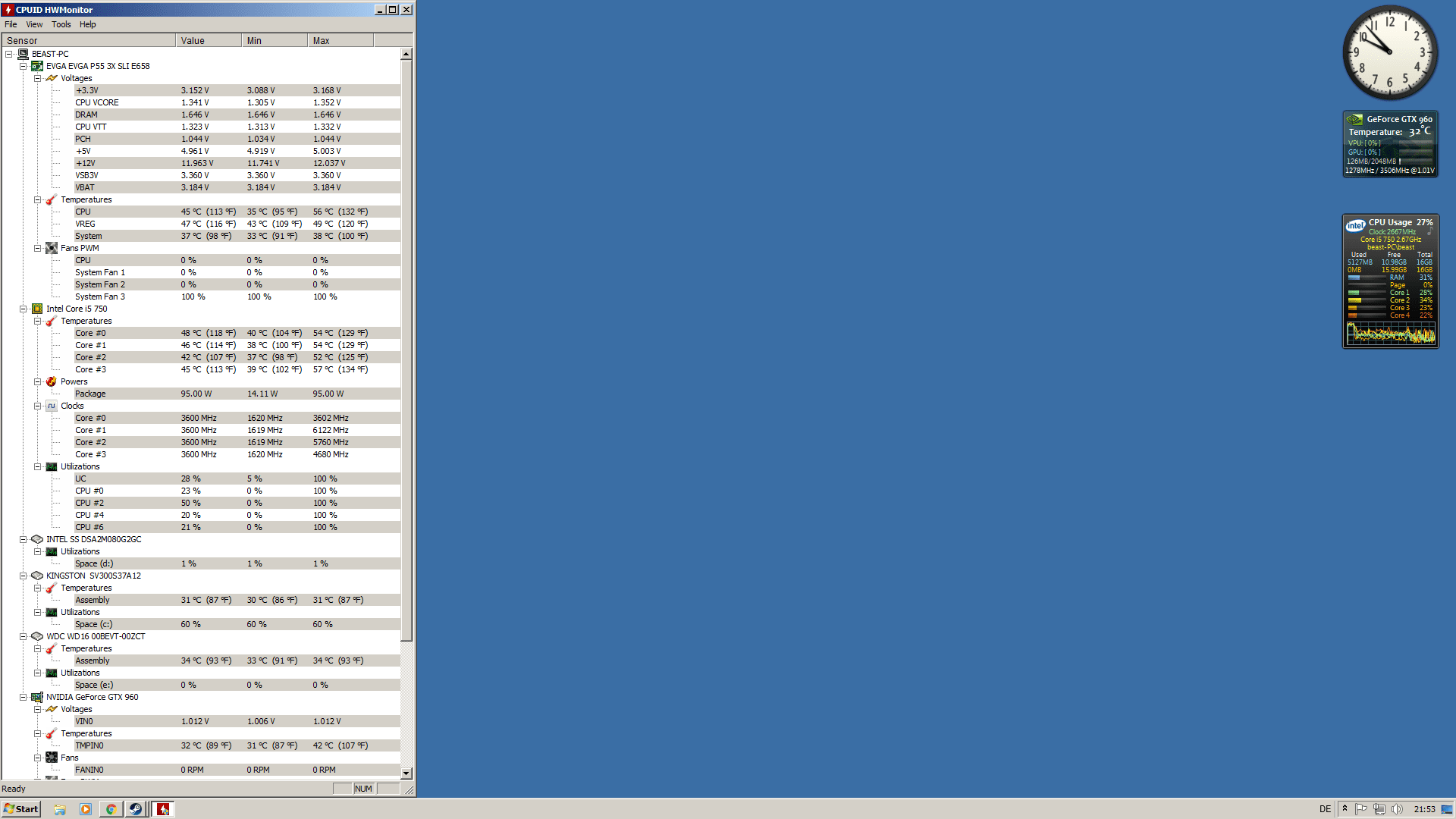Click the Powers flame icon
This screenshot has height=819, width=1456.
[x=52, y=381]
